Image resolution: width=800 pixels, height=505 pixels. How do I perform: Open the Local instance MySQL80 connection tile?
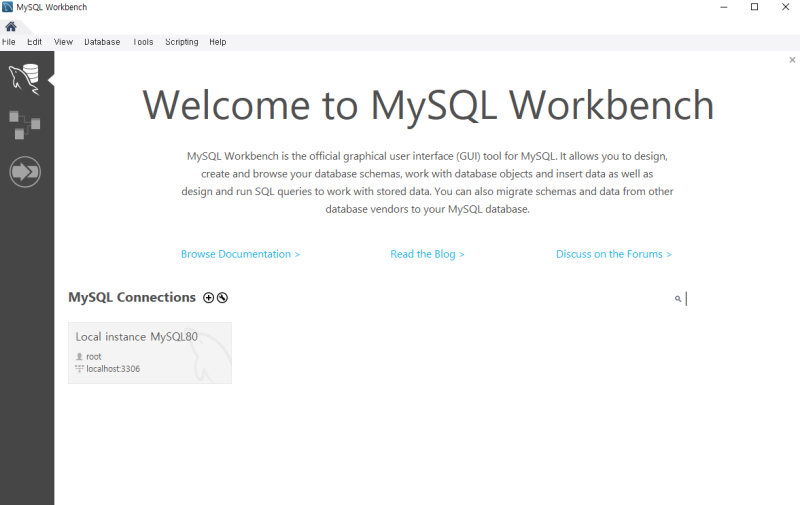(x=150, y=352)
